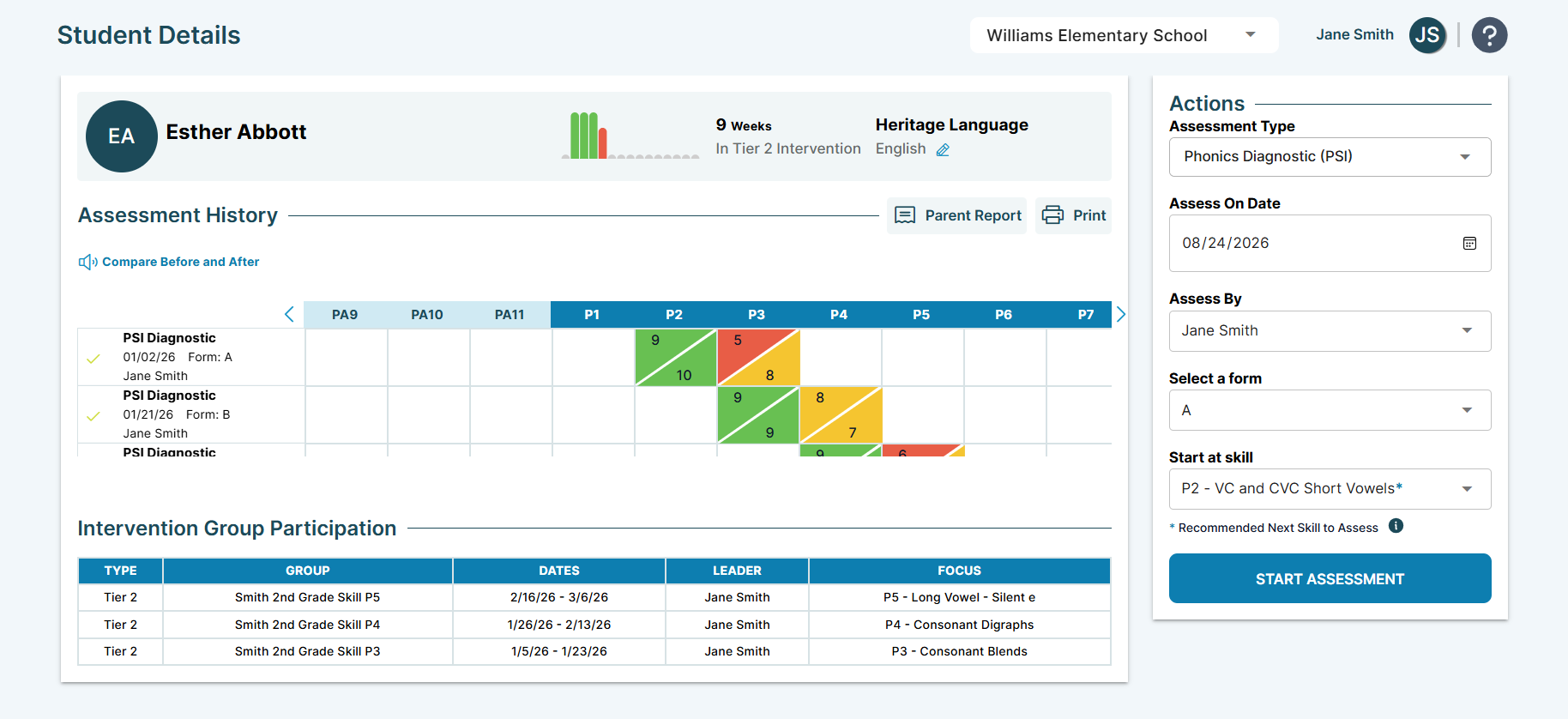Click the Parent Report document icon
Image resolution: width=1568 pixels, height=719 pixels.
coord(905,215)
